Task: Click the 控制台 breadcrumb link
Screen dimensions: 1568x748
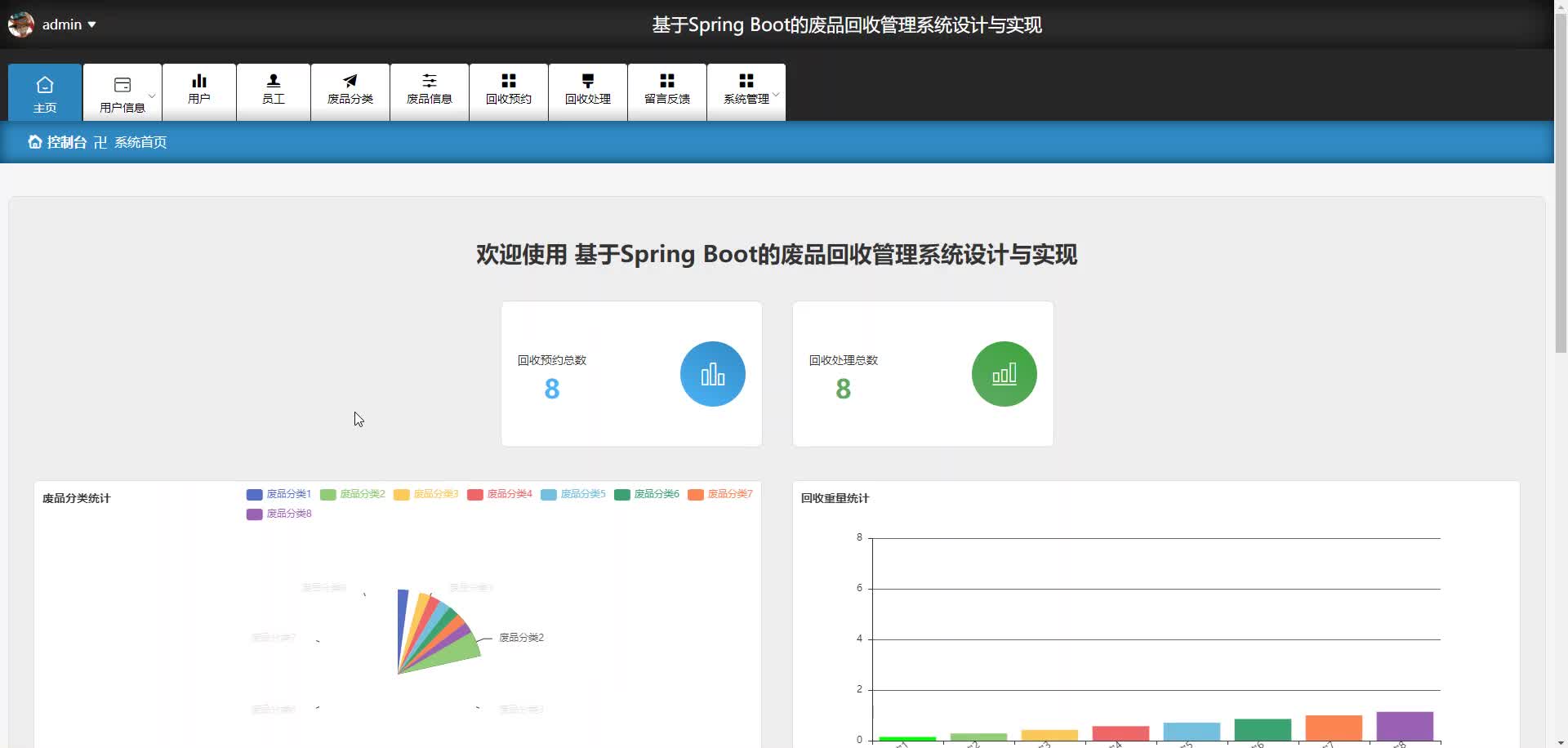Action: pos(66,142)
